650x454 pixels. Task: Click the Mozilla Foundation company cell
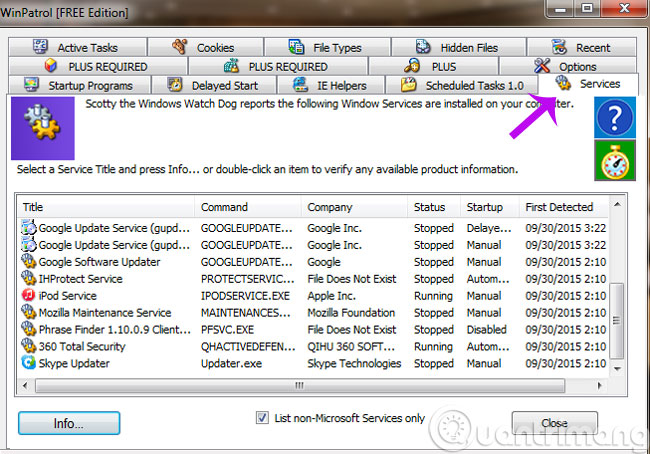click(351, 312)
